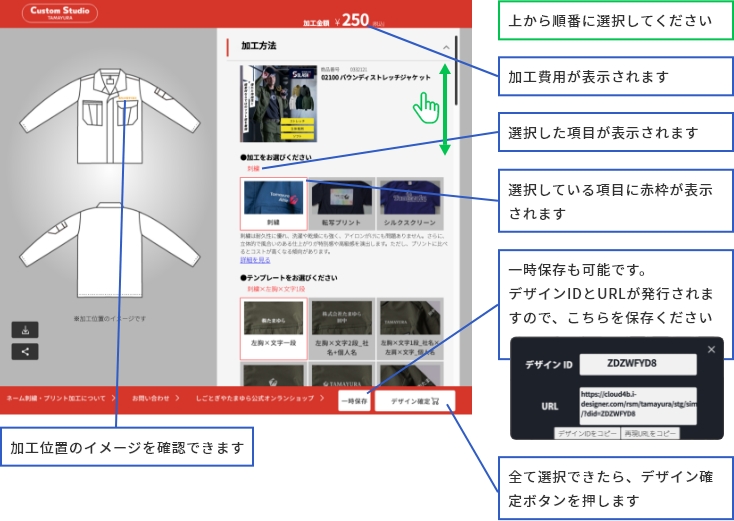Image resolution: width=734 pixels, height=521 pixels.
Task: Click the URL field in the popup
Action: (638, 405)
